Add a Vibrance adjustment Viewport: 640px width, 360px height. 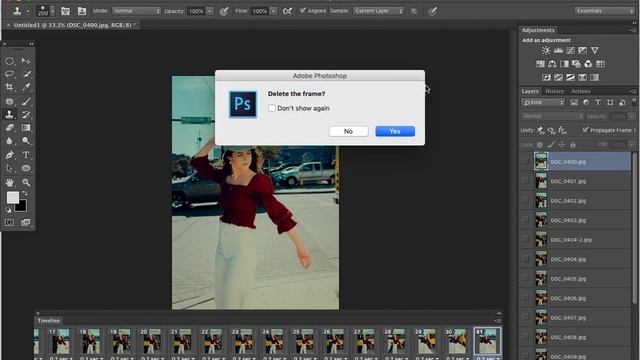pyautogui.click(x=595, y=51)
